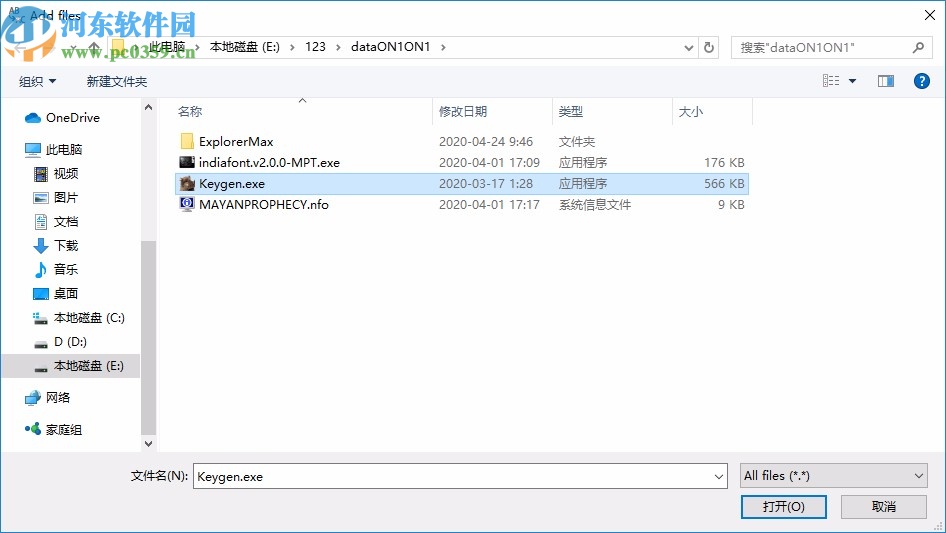Image resolution: width=946 pixels, height=533 pixels.
Task: Open the 音乐 folder in the sidebar
Action: click(66, 269)
